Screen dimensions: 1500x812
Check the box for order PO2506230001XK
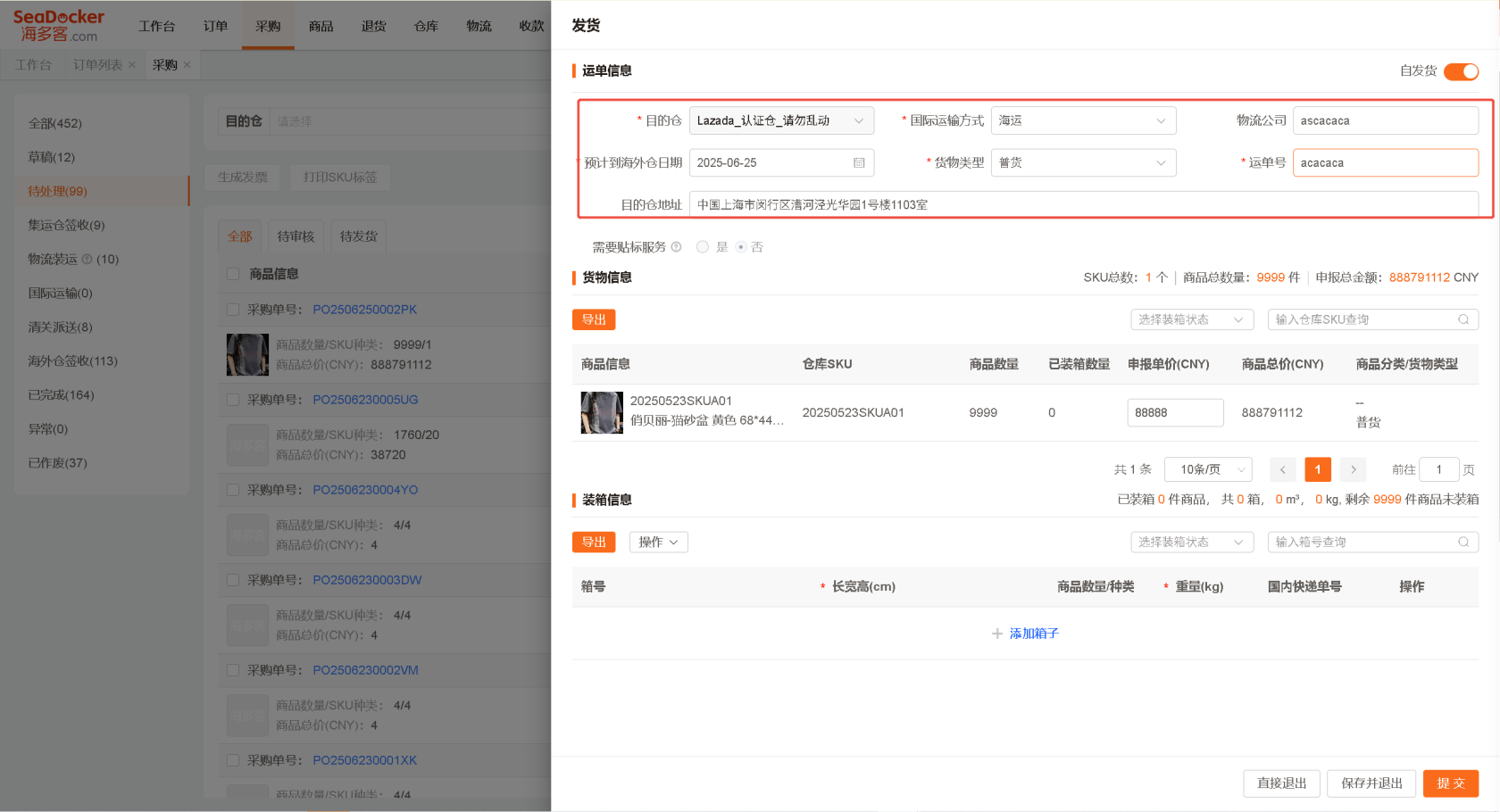(233, 760)
